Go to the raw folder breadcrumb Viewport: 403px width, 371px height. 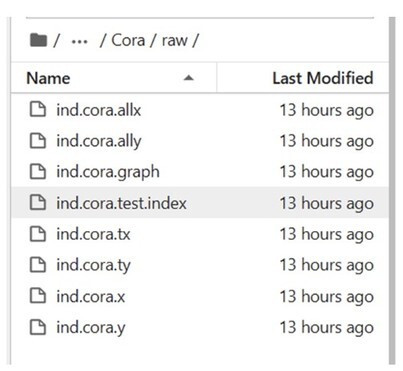coord(174,41)
